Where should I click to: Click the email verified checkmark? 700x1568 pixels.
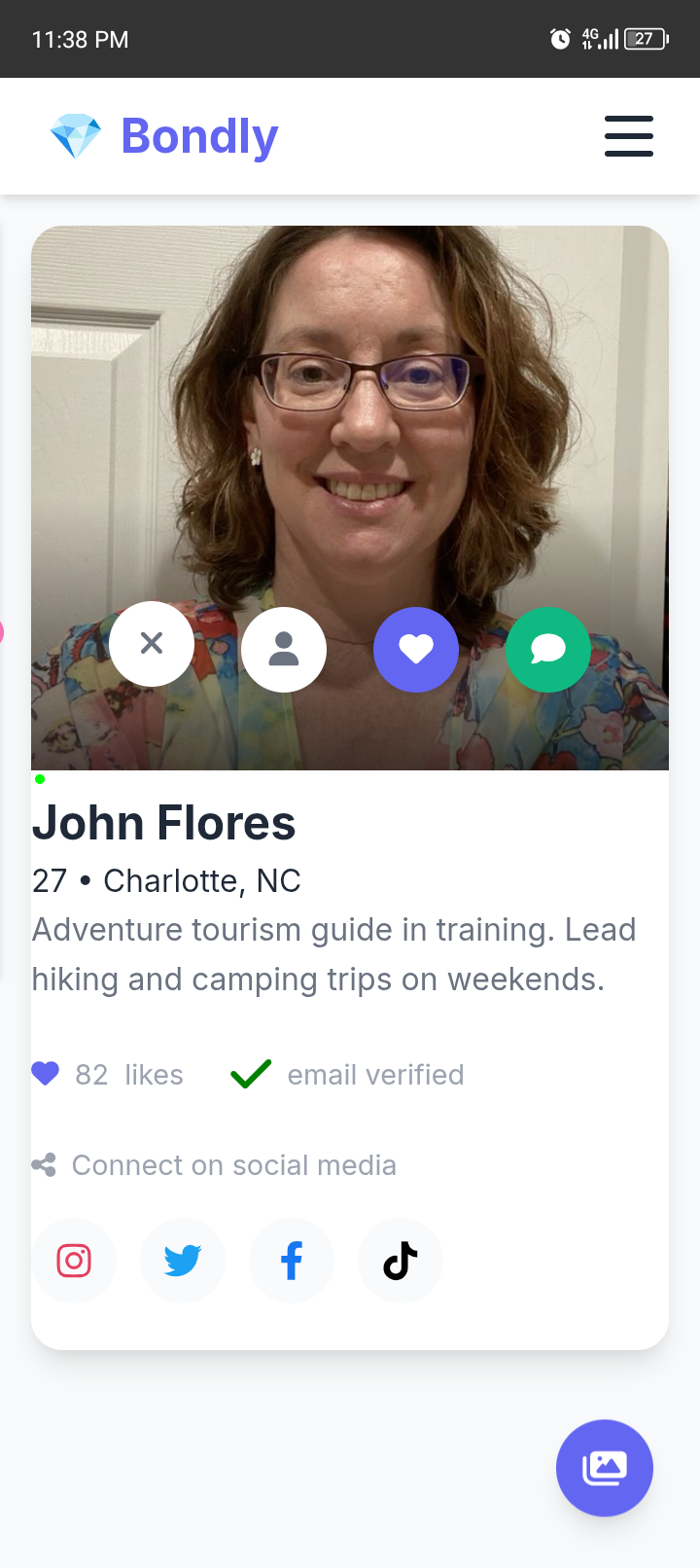tap(251, 1074)
